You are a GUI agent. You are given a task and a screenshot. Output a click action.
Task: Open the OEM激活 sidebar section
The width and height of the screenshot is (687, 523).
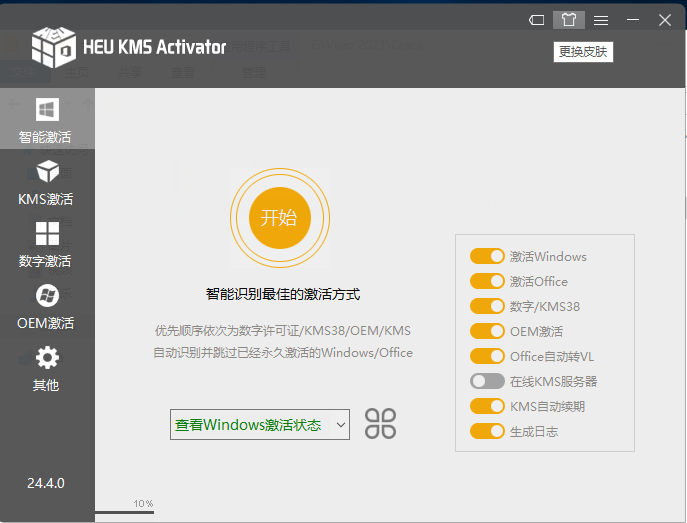(46, 306)
